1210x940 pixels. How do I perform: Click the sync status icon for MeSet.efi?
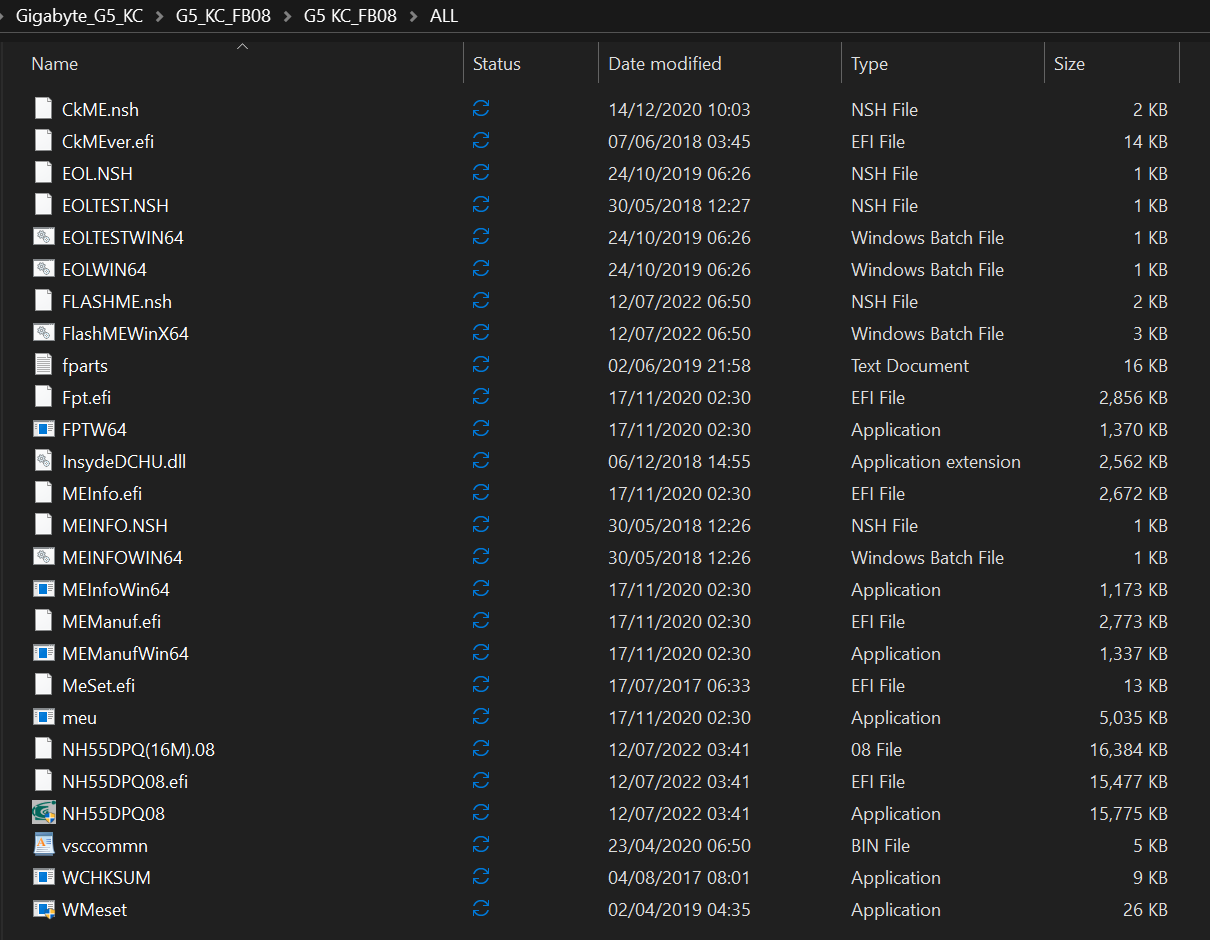click(481, 685)
